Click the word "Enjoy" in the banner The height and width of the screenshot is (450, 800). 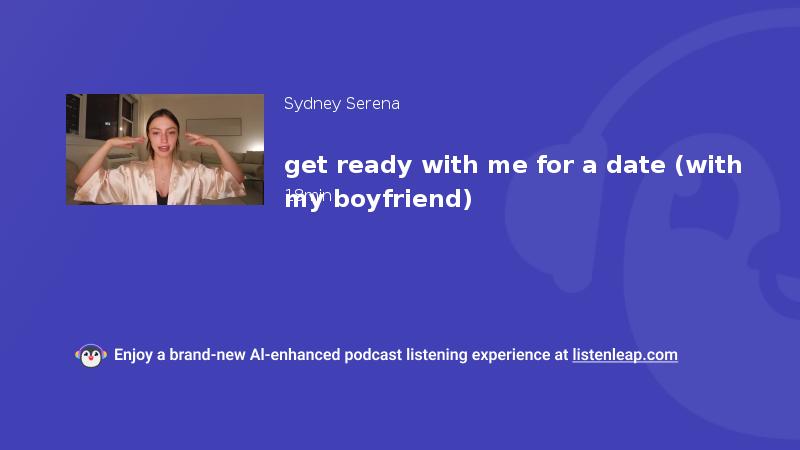point(133,355)
